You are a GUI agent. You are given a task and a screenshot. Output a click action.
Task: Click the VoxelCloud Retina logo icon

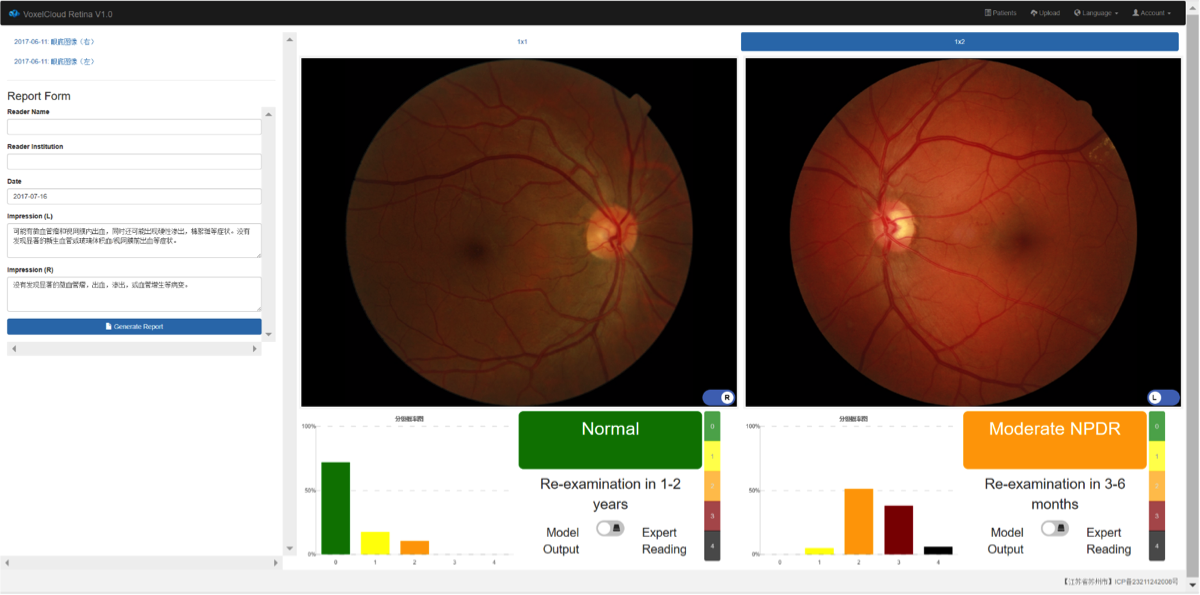coord(14,13)
